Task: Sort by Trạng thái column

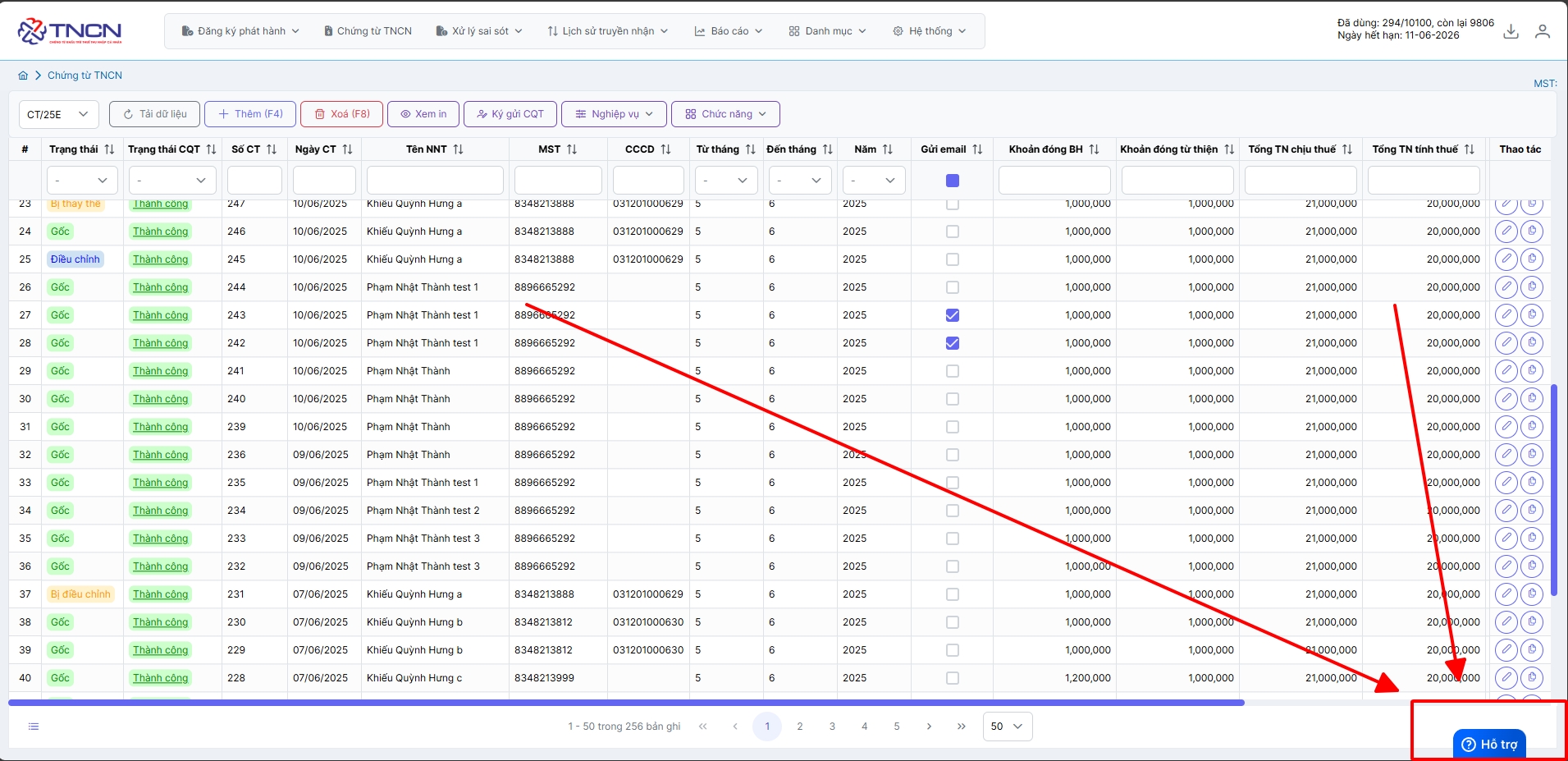Action: click(x=109, y=149)
